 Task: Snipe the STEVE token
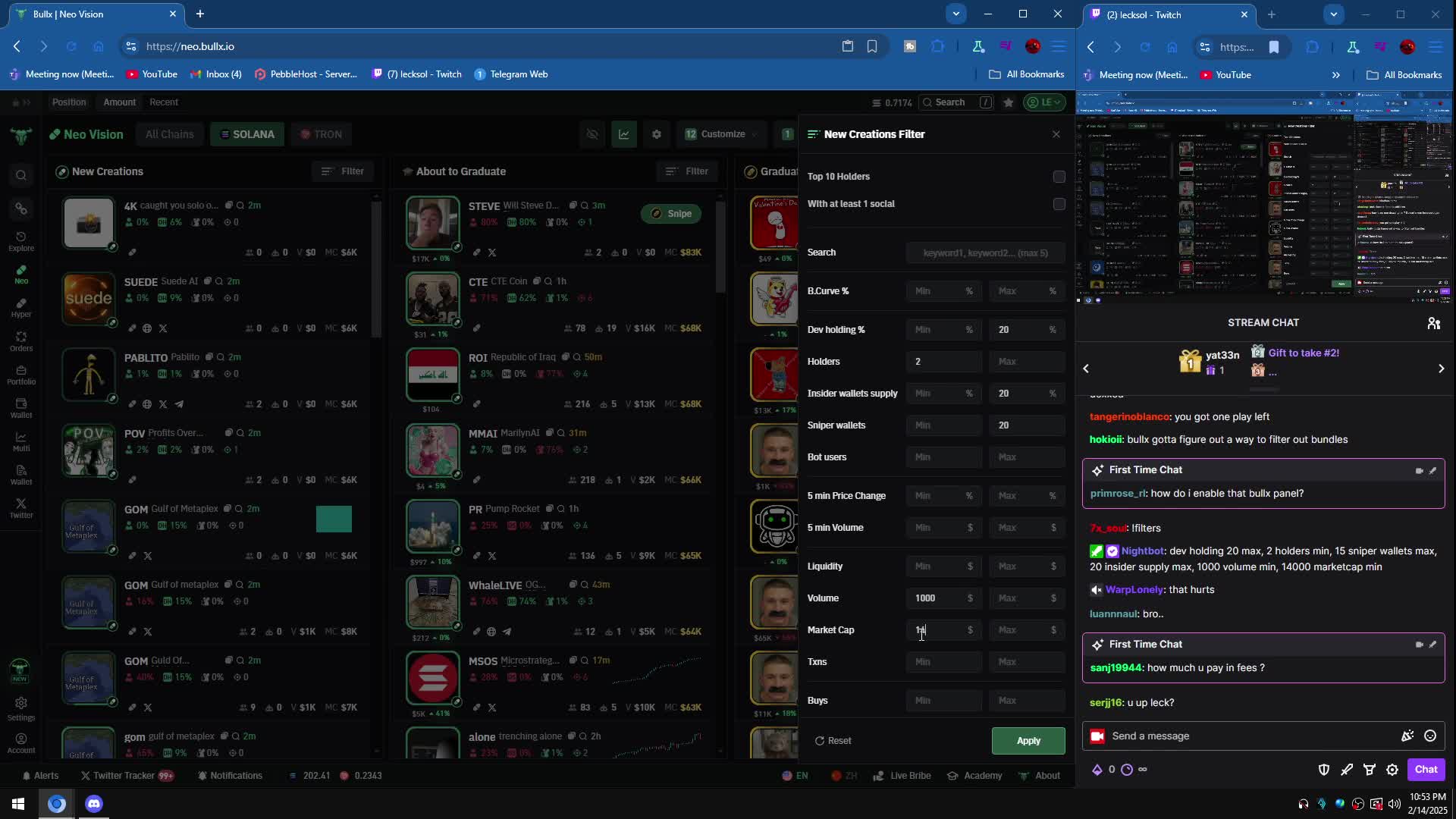coord(671,214)
